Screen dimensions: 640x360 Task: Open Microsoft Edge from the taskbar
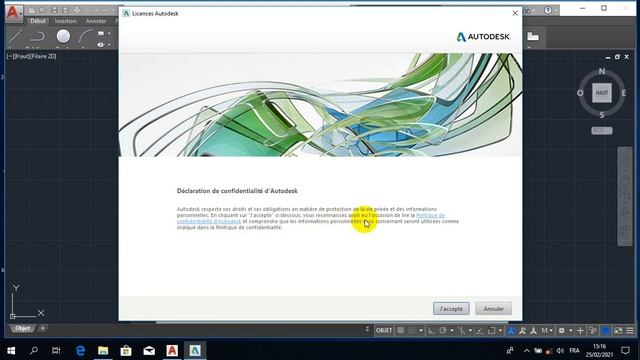pos(80,351)
